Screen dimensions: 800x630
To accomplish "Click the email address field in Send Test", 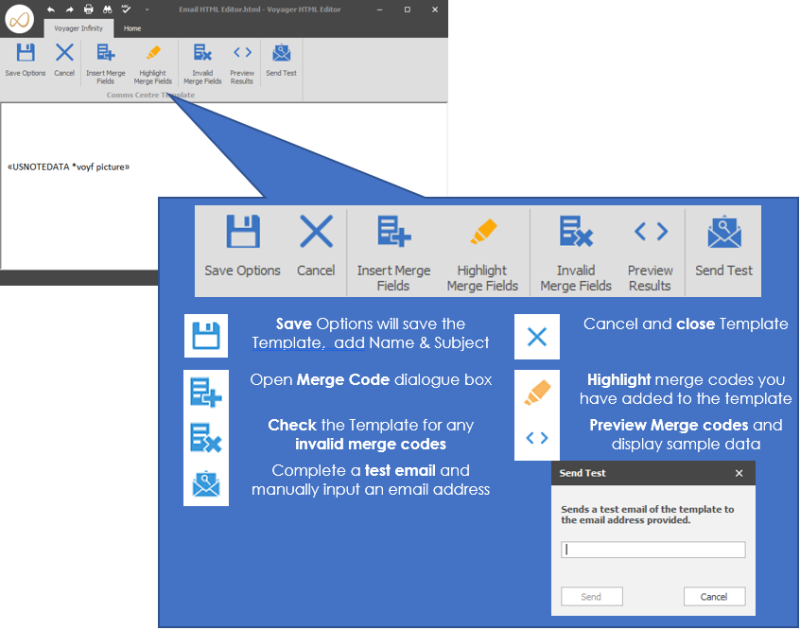I will (653, 550).
